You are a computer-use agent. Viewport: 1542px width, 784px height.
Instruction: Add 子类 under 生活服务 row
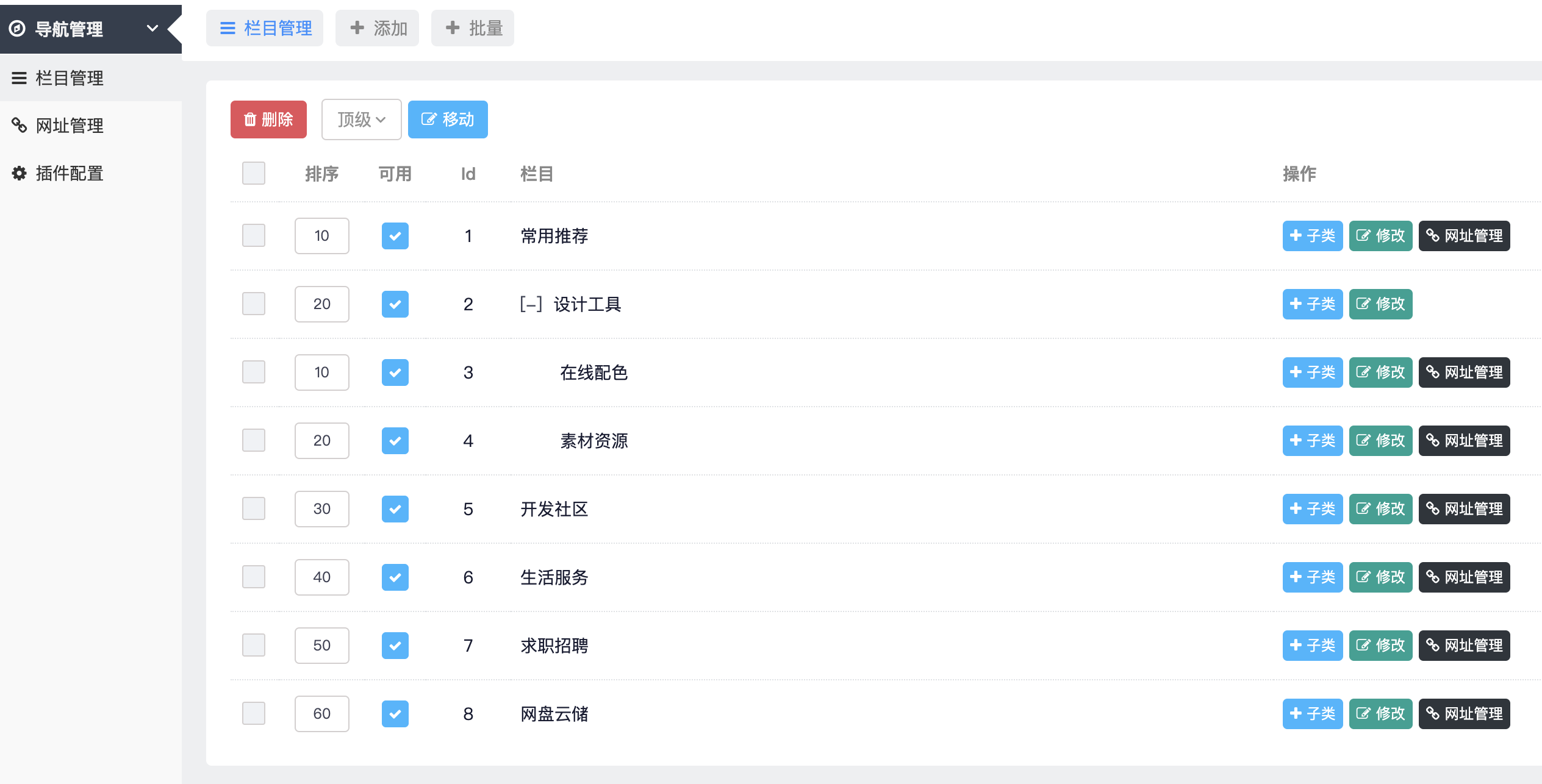pyautogui.click(x=1313, y=577)
